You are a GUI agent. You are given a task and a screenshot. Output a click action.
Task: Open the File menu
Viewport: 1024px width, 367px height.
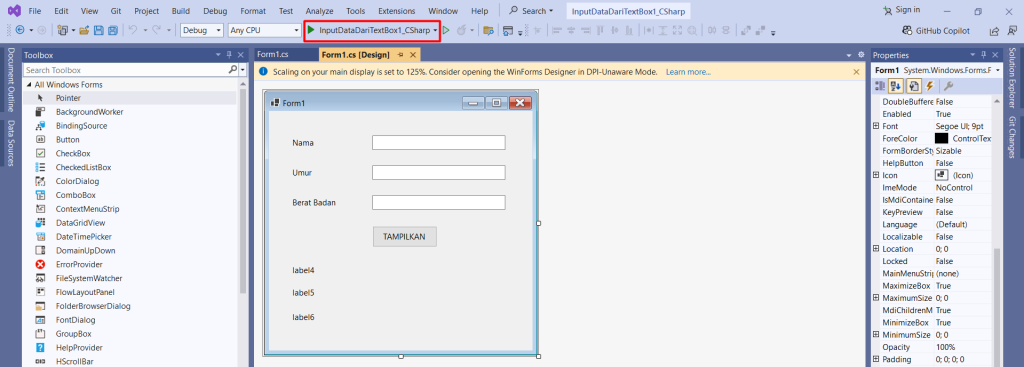click(35, 11)
